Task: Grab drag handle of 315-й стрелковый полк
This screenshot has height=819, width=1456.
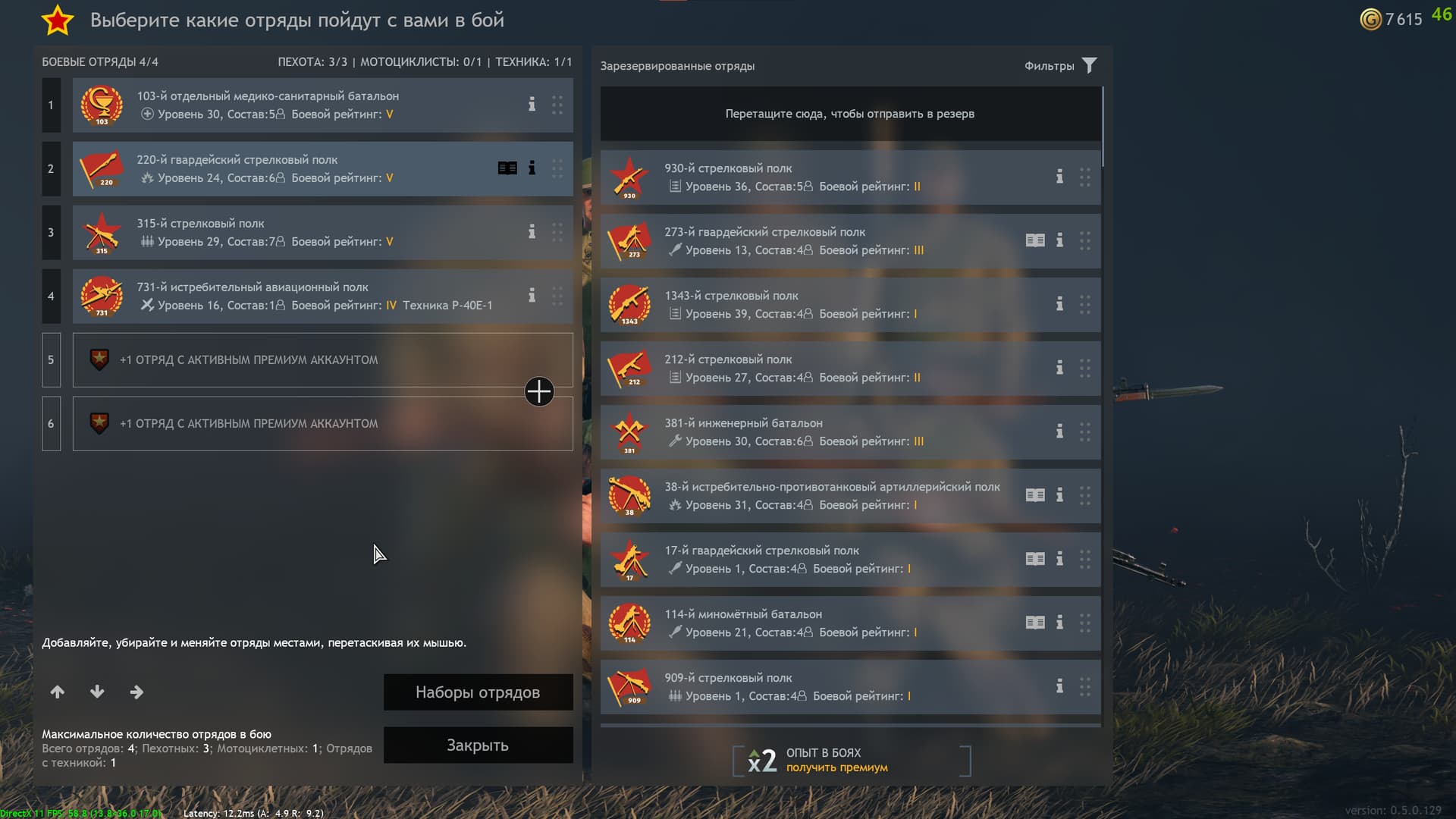Action: click(x=557, y=232)
